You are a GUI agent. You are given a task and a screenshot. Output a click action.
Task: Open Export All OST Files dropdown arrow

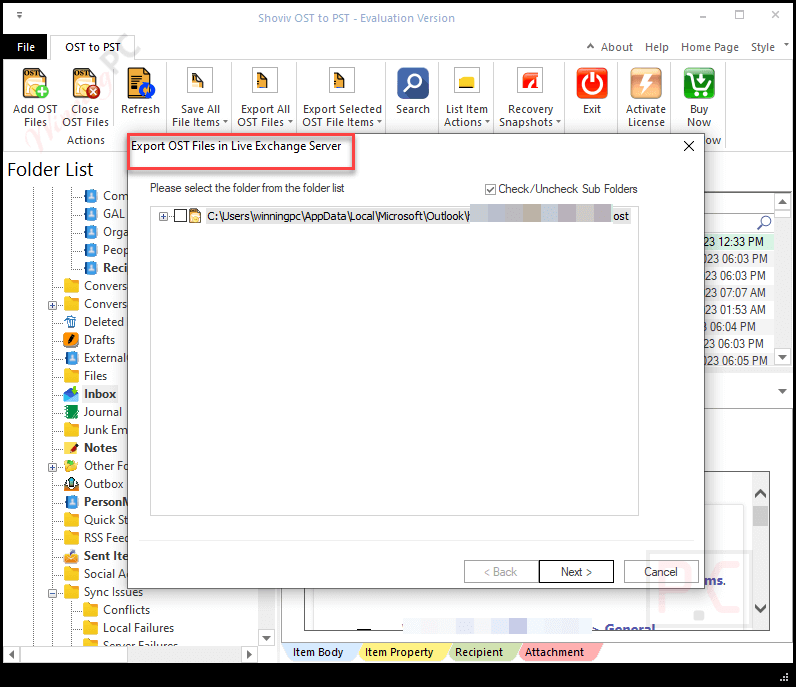point(290,122)
